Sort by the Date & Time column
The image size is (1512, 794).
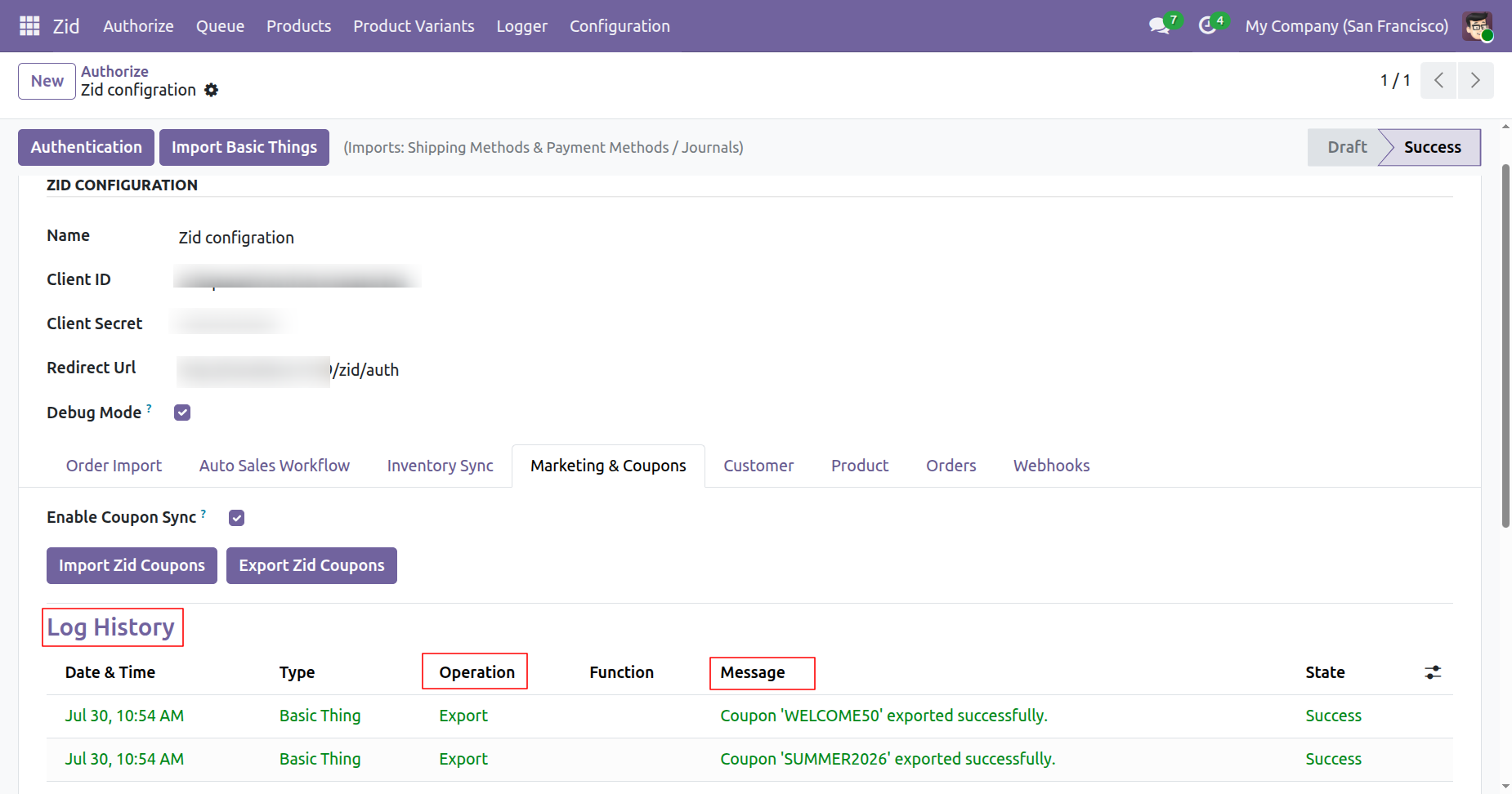point(110,672)
